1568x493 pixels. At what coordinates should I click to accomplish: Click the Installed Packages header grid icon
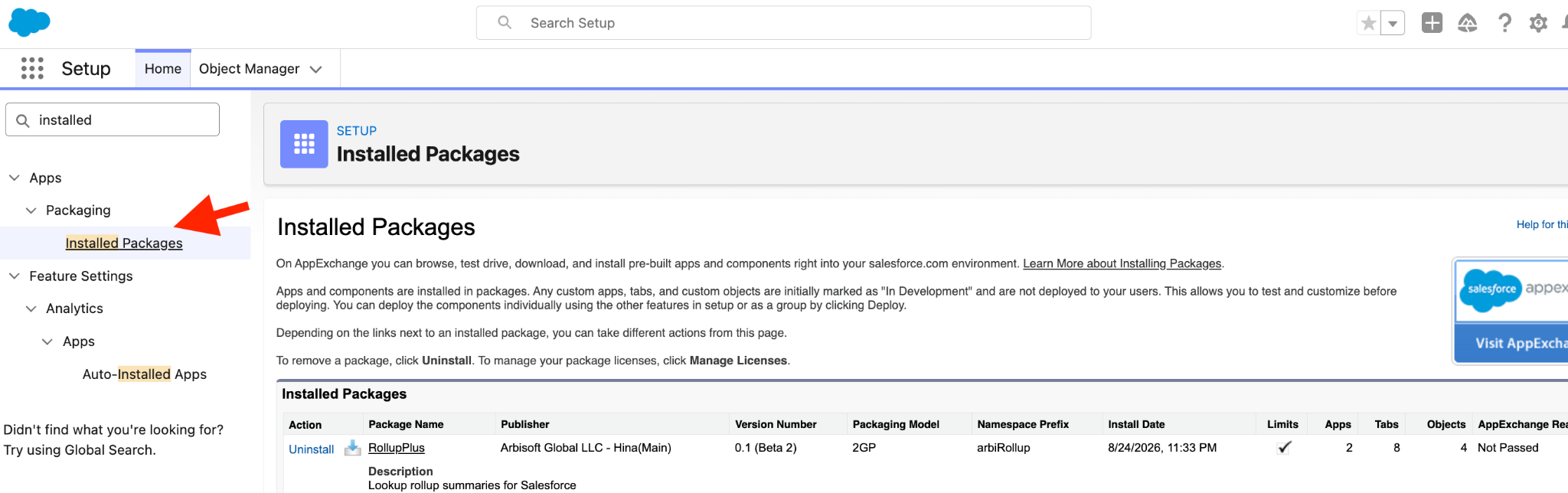pos(304,144)
